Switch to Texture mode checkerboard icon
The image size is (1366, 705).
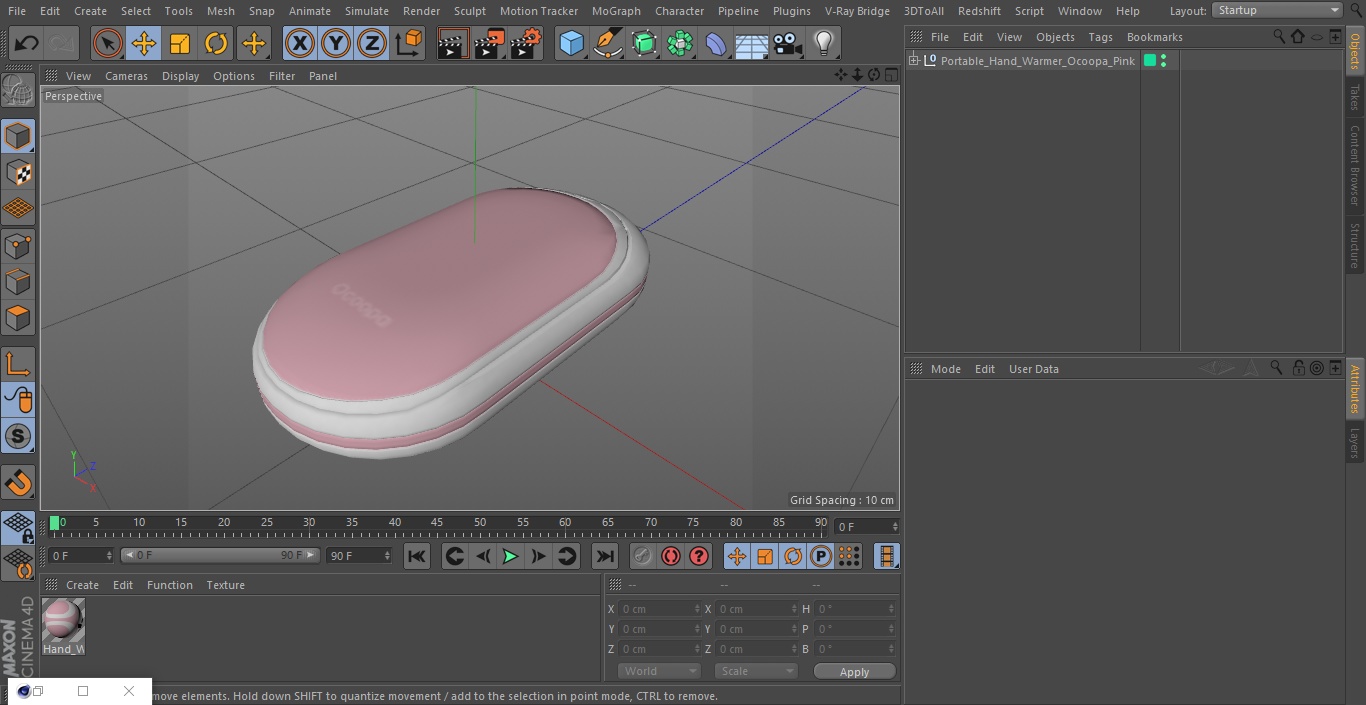pos(18,173)
